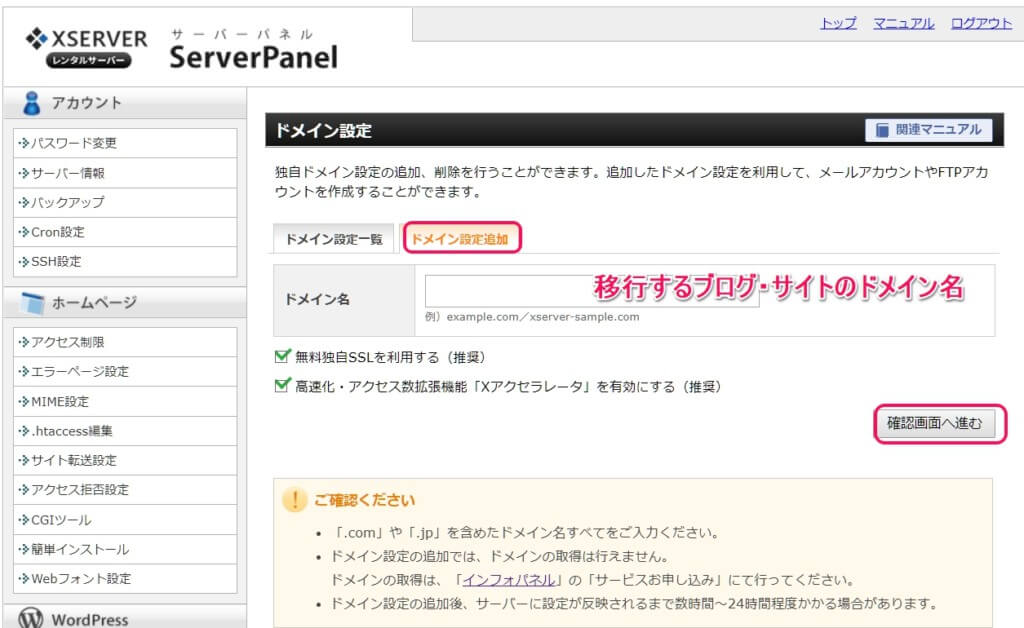Choose 簡単インストール in Homepage menu
Viewport: 1024px width, 628px height.
click(80, 549)
